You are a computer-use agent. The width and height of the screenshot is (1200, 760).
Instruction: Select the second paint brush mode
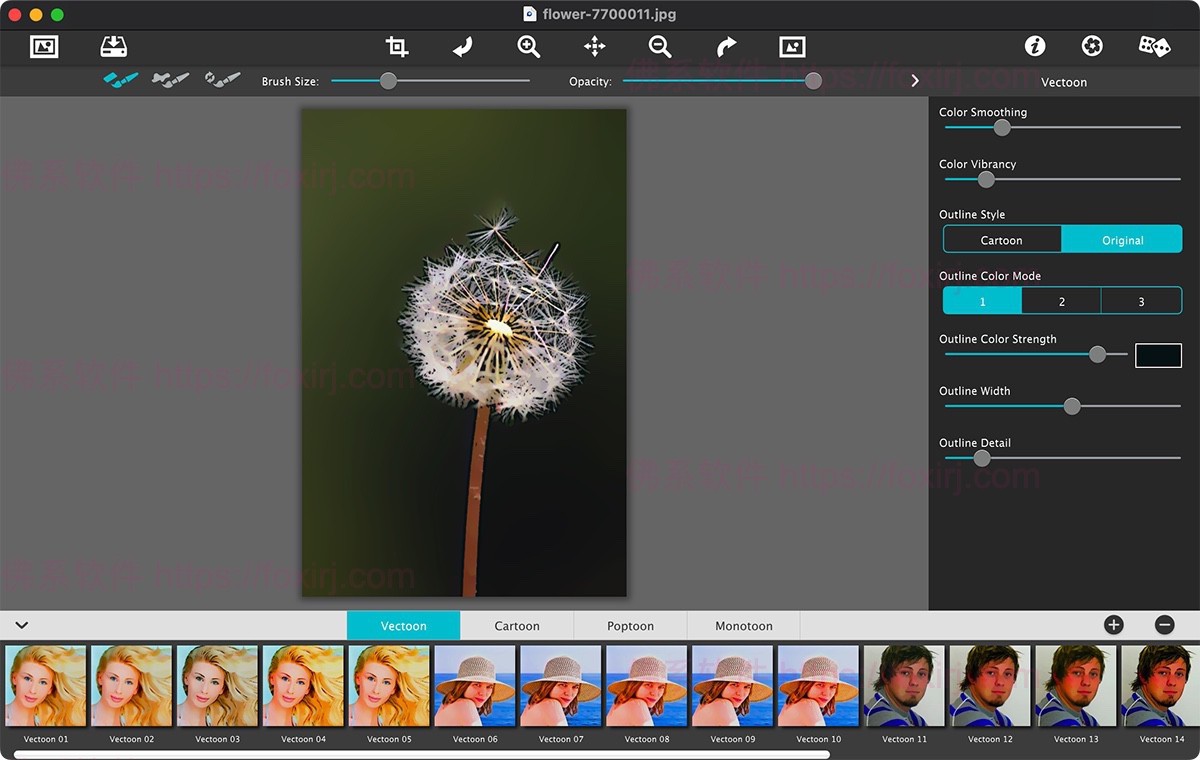tap(170, 80)
